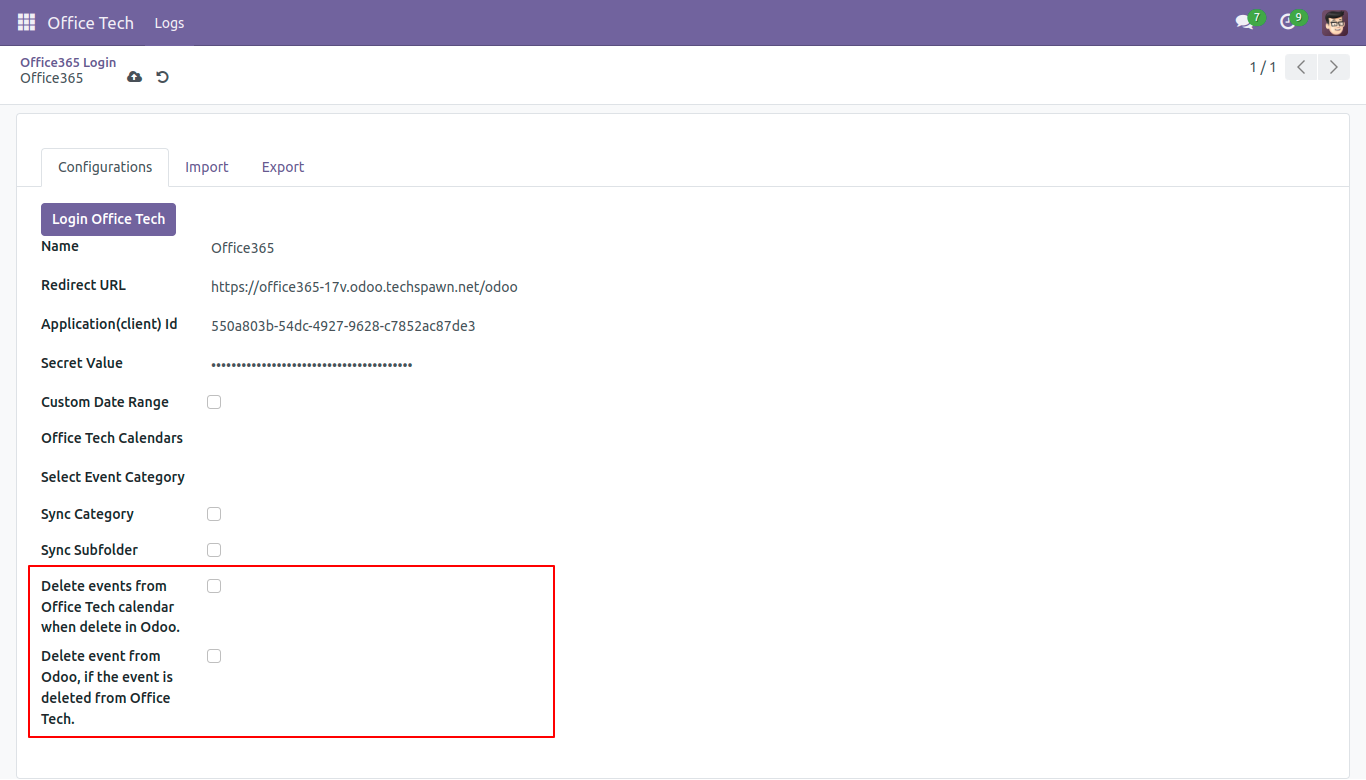Go to next record arrow

click(x=1333, y=67)
